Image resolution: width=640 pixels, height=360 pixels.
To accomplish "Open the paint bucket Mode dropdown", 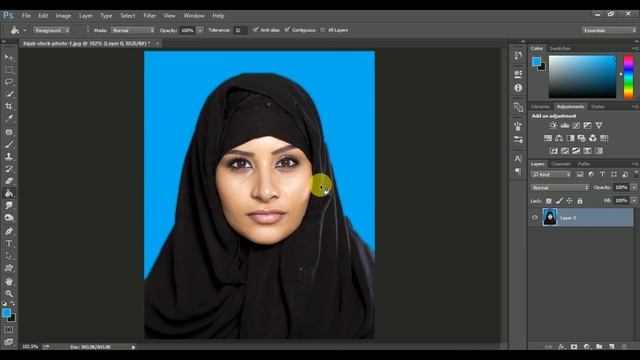I will 133,30.
